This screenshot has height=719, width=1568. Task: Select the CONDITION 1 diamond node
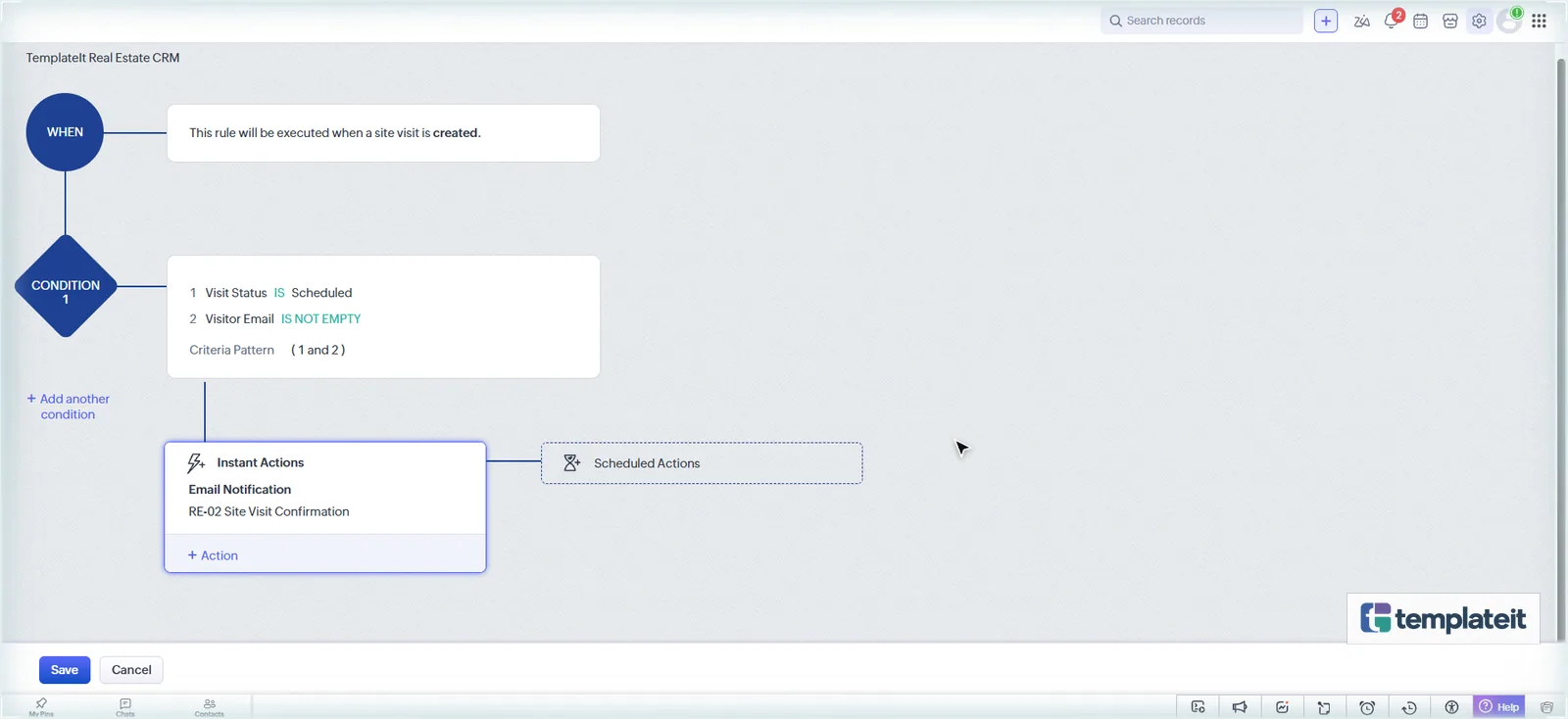(66, 286)
